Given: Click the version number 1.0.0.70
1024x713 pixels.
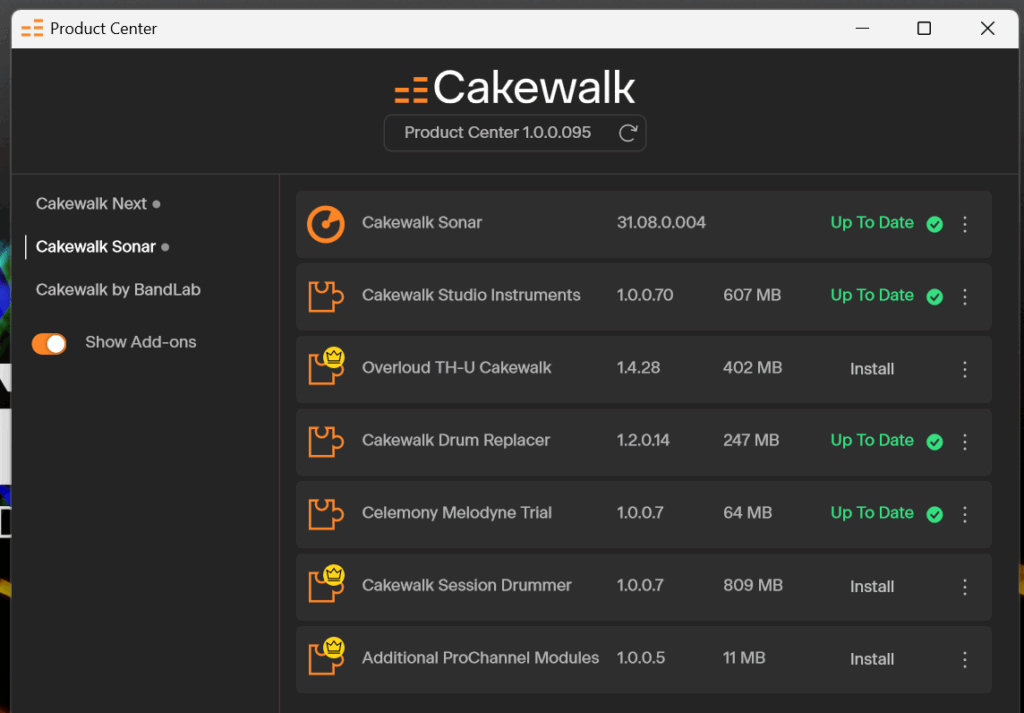Looking at the screenshot, I should (x=645, y=295).
